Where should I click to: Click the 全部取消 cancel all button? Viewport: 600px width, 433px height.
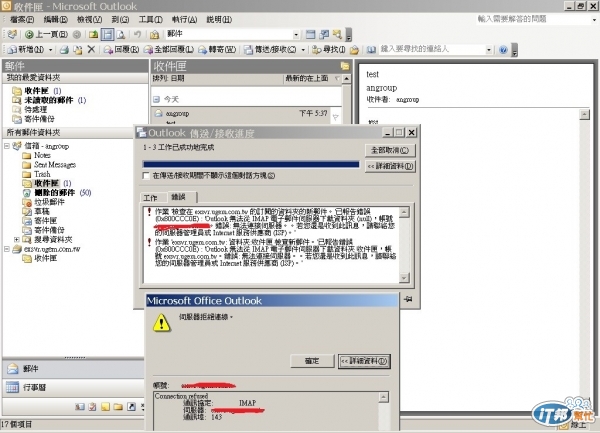pyautogui.click(x=390, y=150)
